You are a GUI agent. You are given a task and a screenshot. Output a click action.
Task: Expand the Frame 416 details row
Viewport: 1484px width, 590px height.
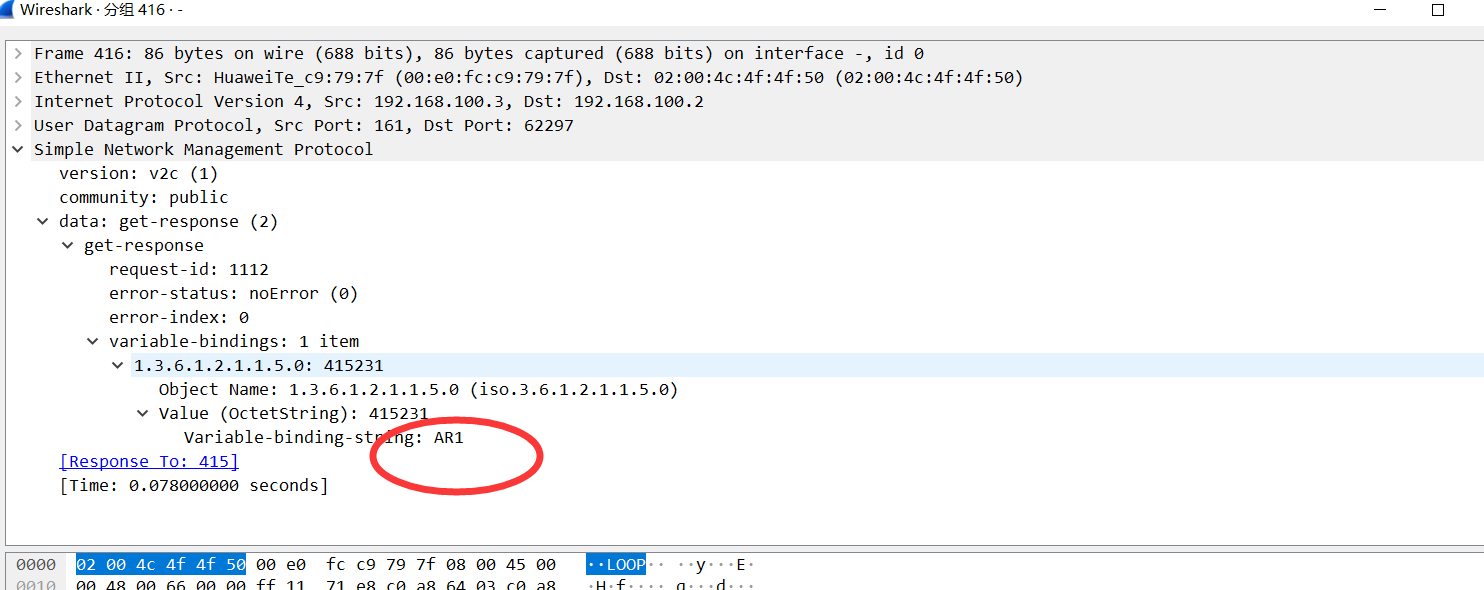coord(17,52)
